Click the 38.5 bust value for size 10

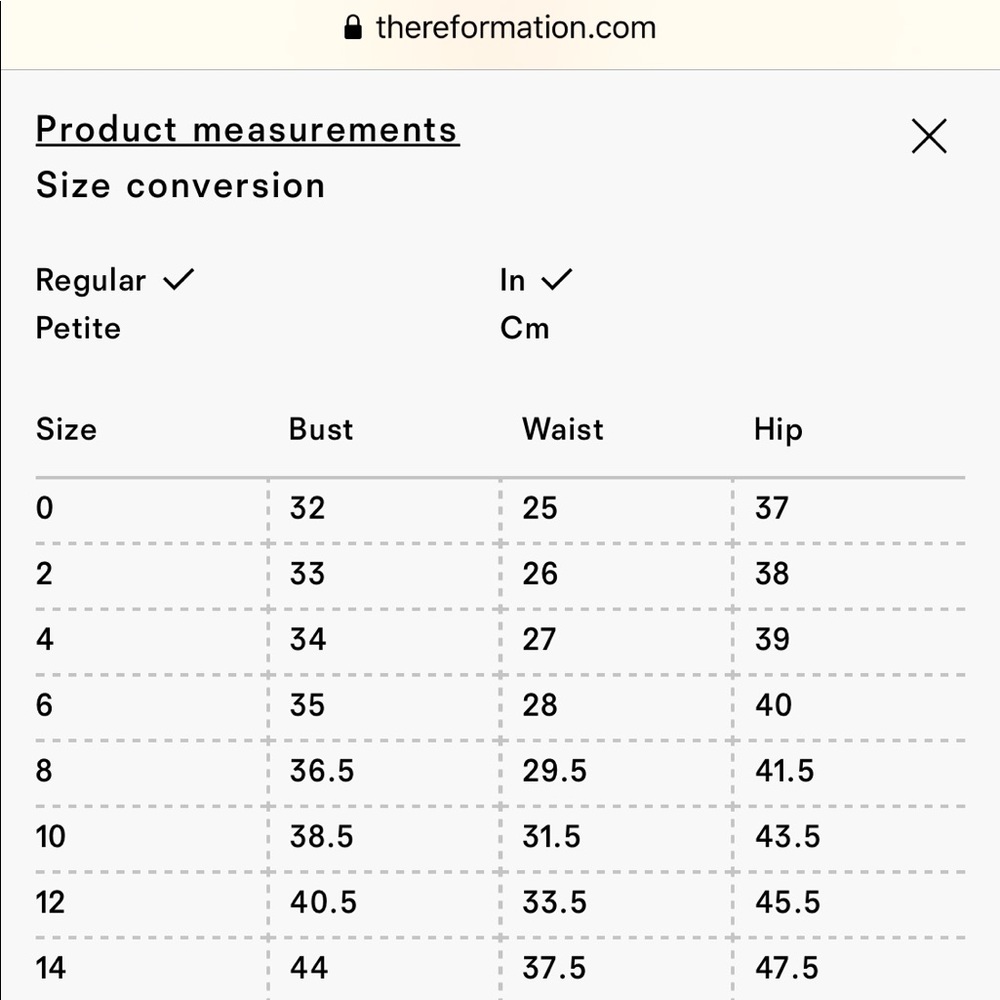[x=321, y=836]
